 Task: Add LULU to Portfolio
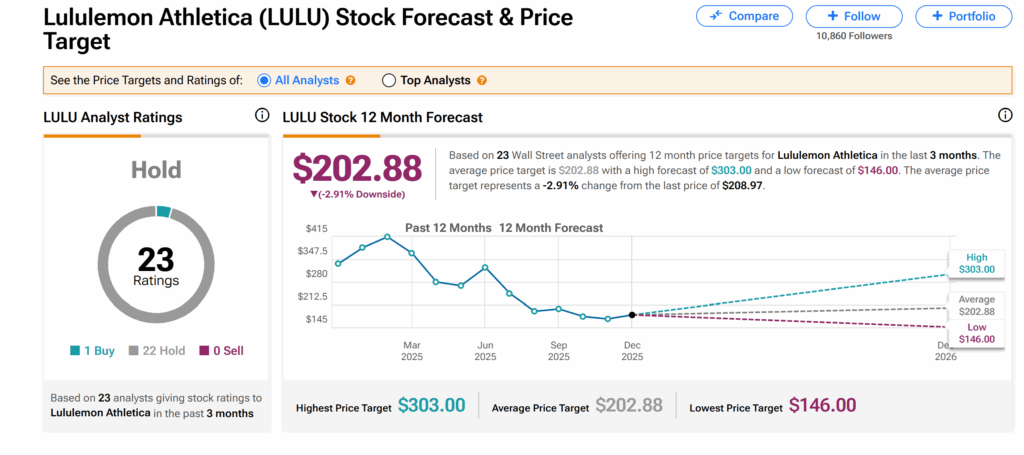point(962,16)
